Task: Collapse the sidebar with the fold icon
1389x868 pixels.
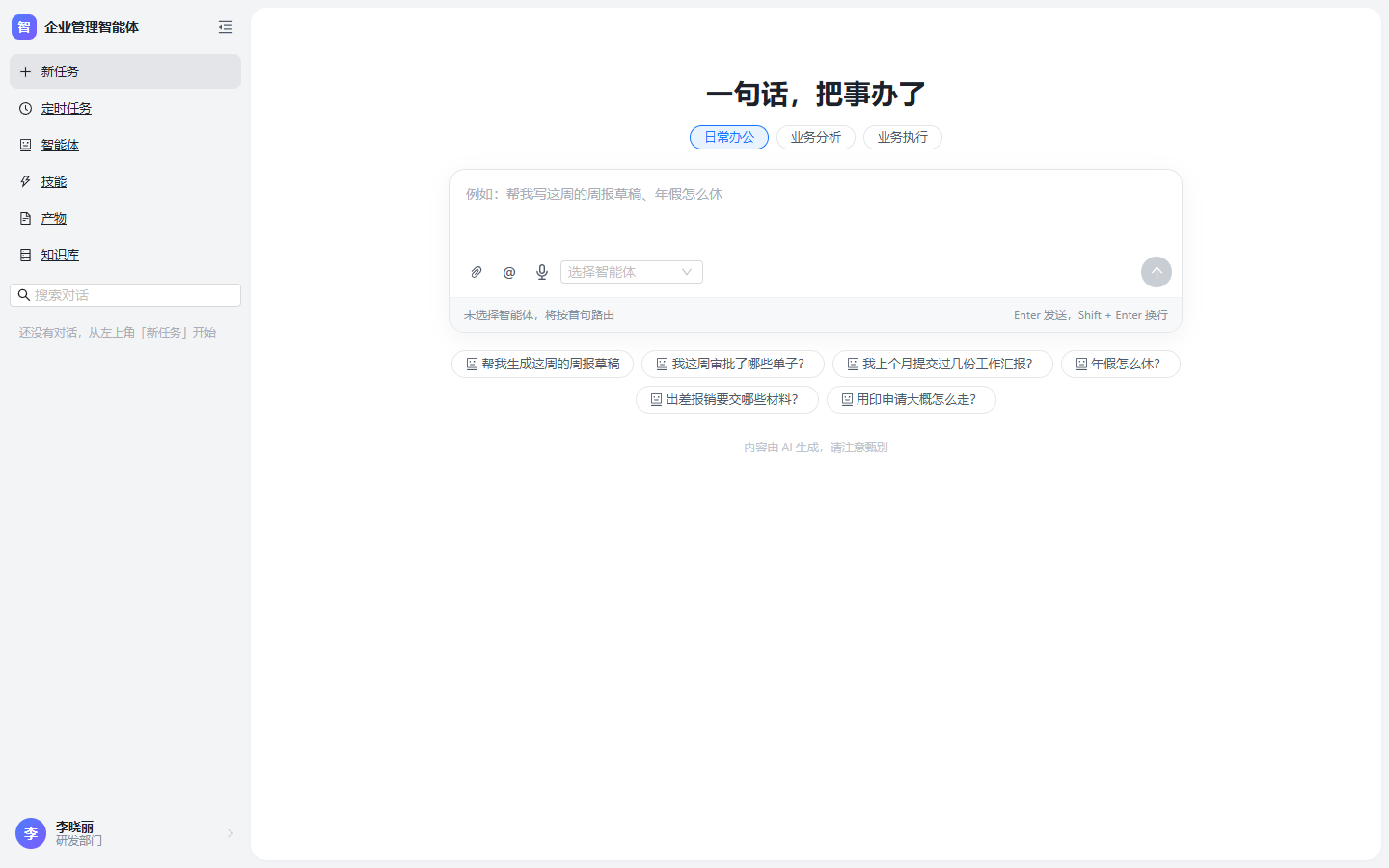Action: pyautogui.click(x=226, y=27)
